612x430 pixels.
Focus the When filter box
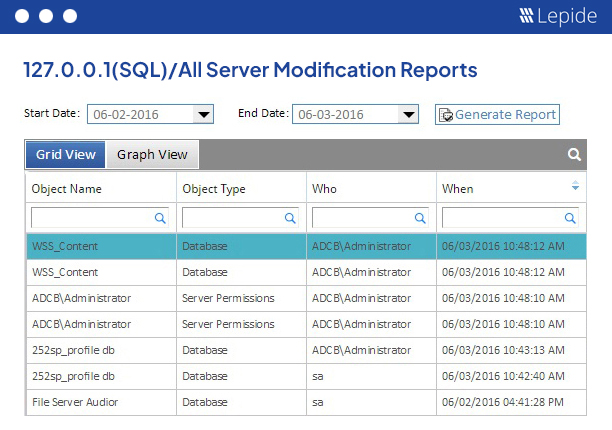click(x=510, y=217)
